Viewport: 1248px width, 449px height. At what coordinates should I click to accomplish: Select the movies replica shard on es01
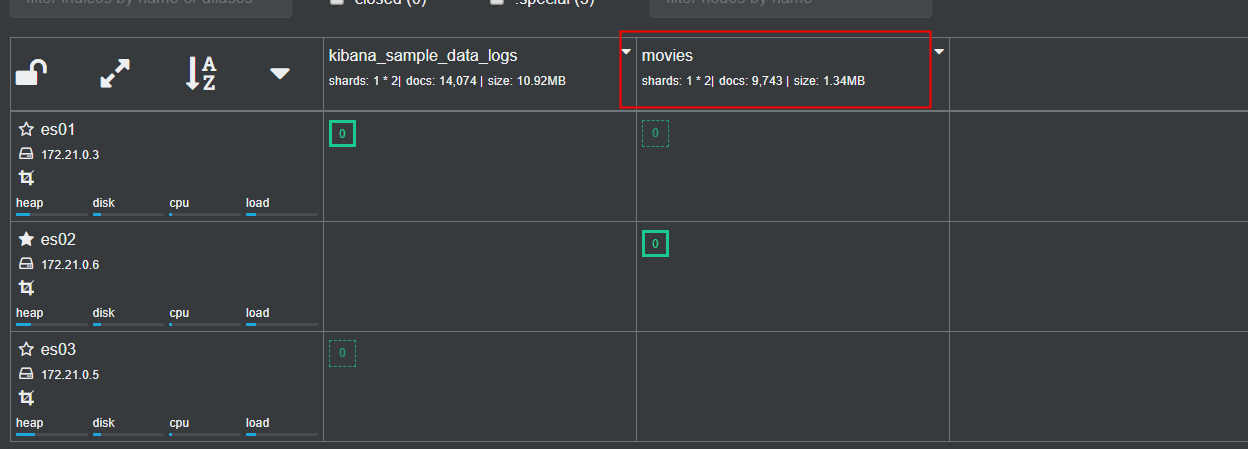(x=655, y=133)
